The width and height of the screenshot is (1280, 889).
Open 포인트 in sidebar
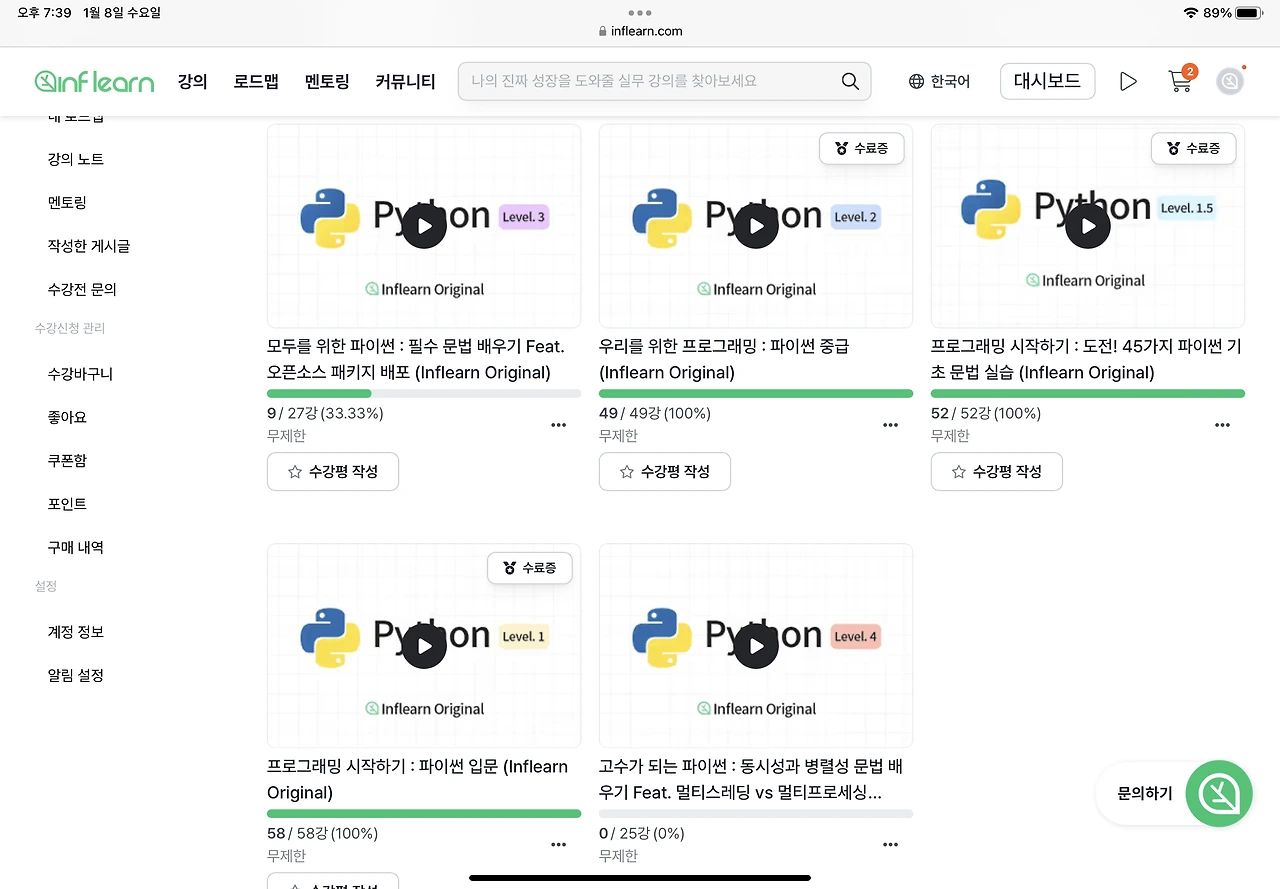pyautogui.click(x=67, y=504)
